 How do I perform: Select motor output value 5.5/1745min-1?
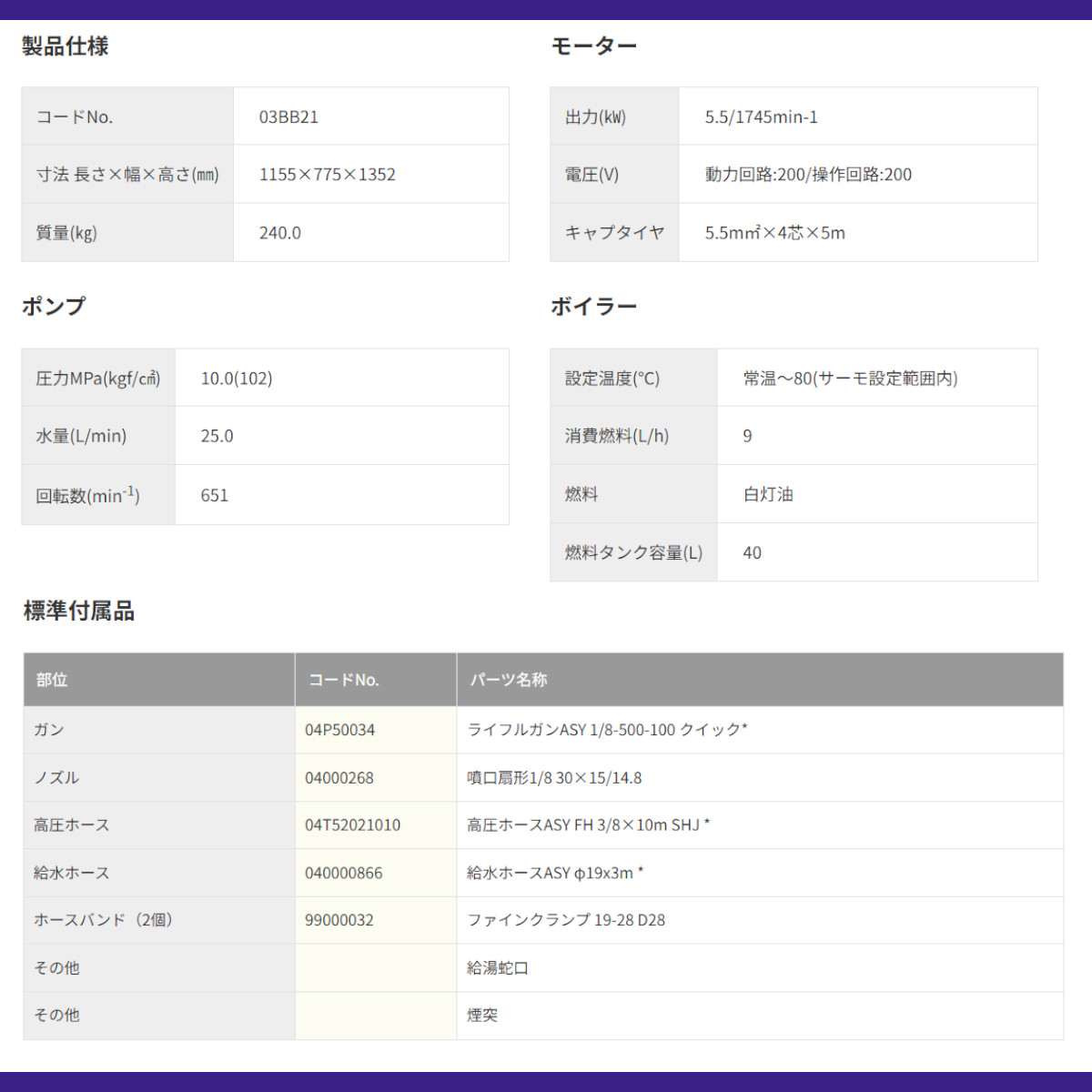point(761,117)
